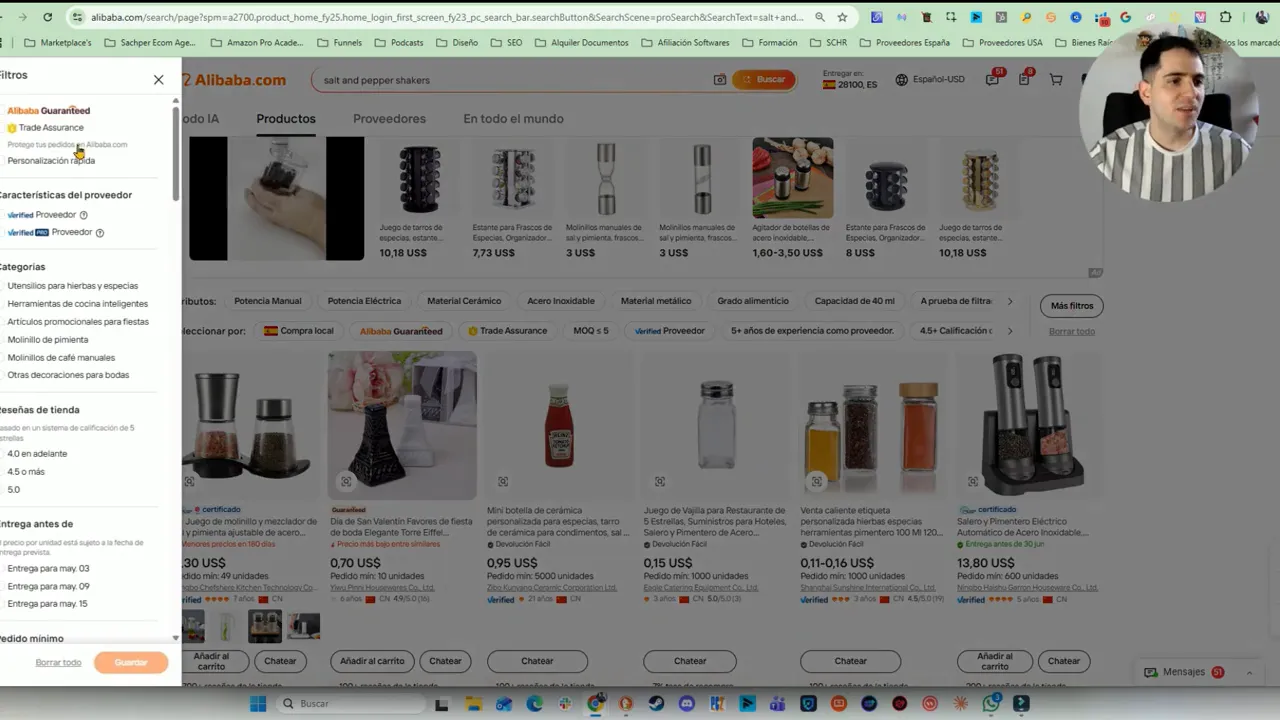Expand attribute chips with the right arrow
The height and width of the screenshot is (720, 1280).
click(x=1010, y=301)
